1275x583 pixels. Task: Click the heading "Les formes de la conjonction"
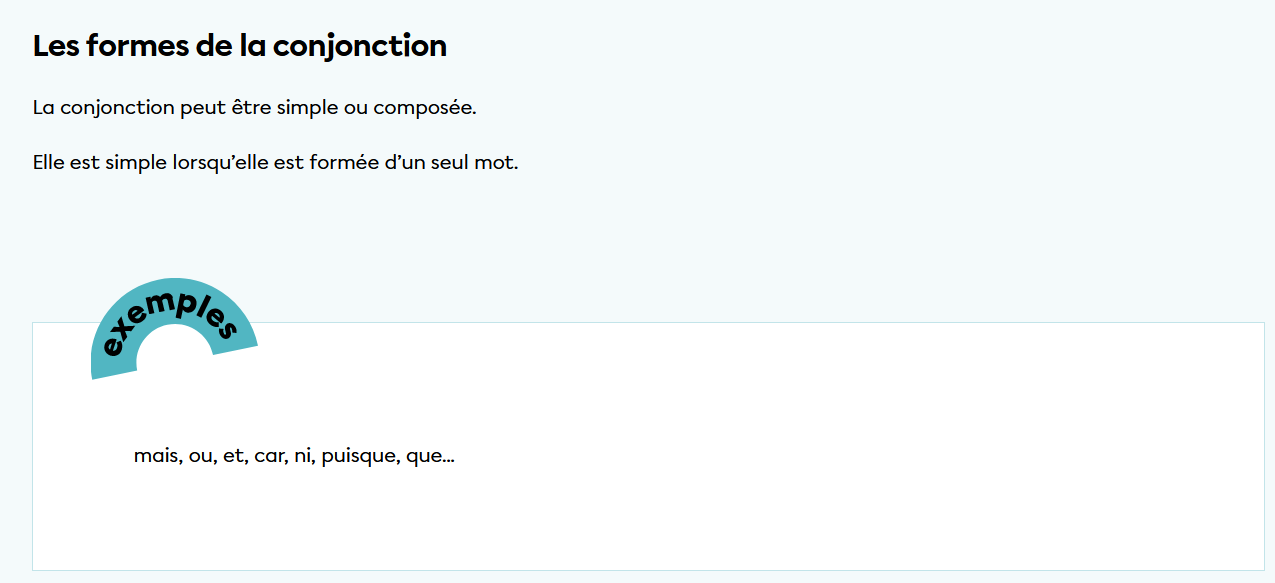click(x=240, y=46)
